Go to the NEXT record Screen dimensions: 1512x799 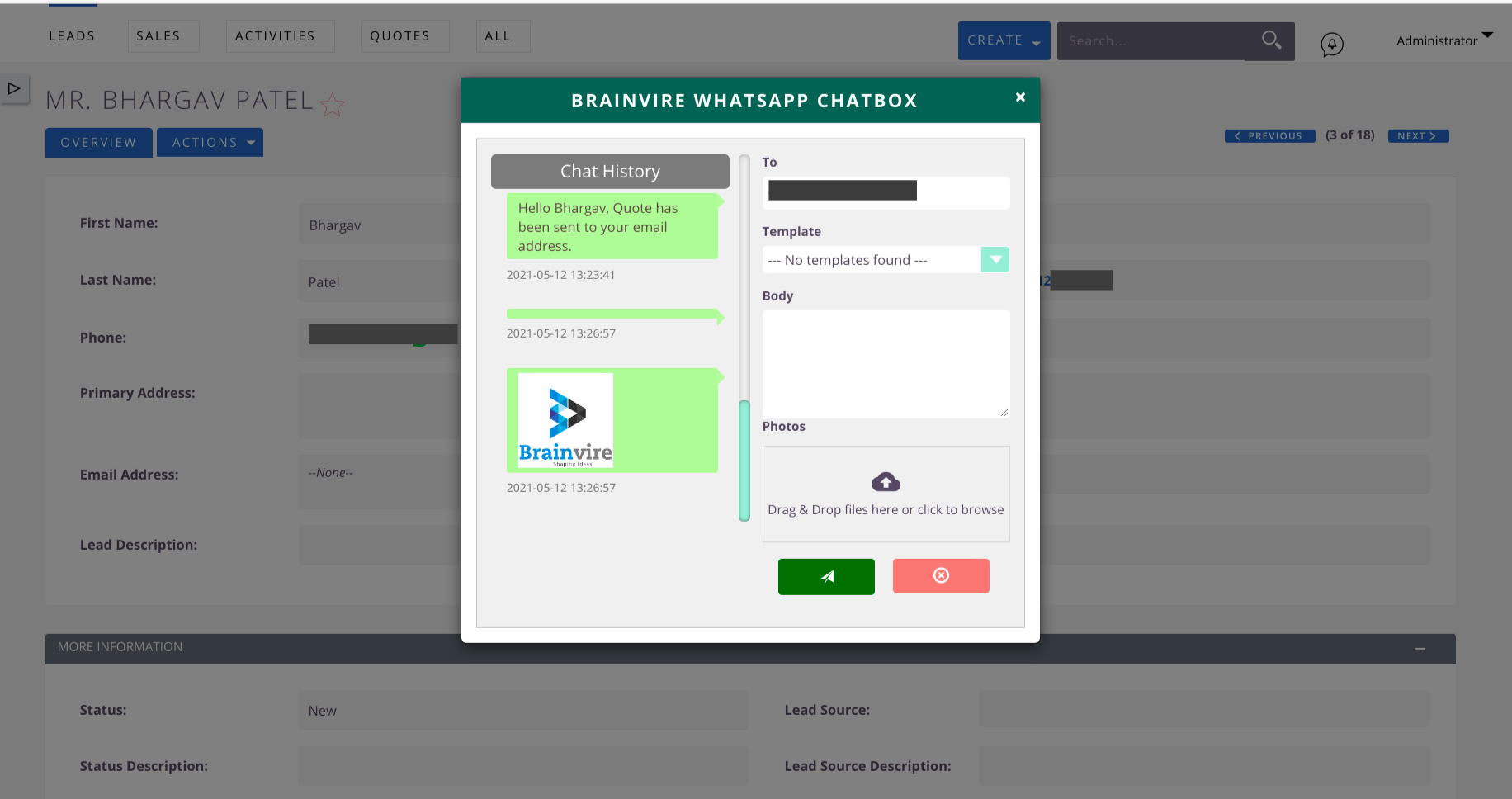pos(1418,136)
